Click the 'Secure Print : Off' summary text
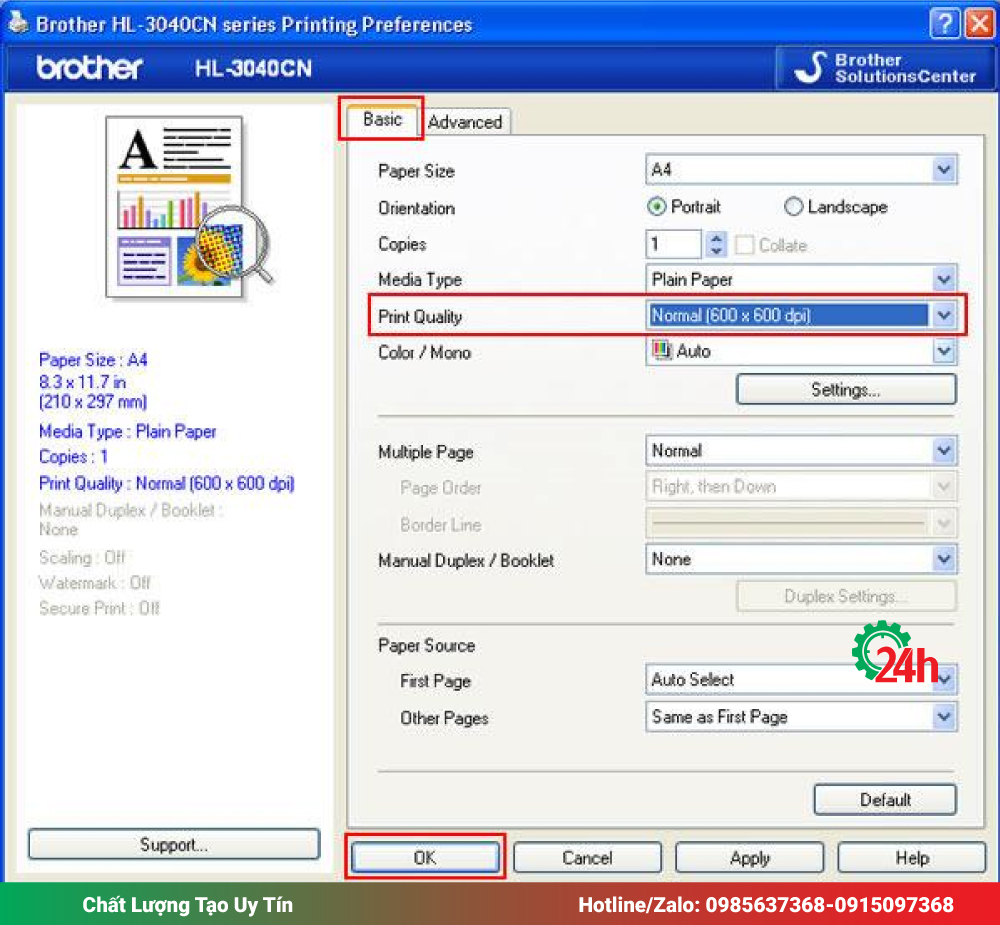 99,608
